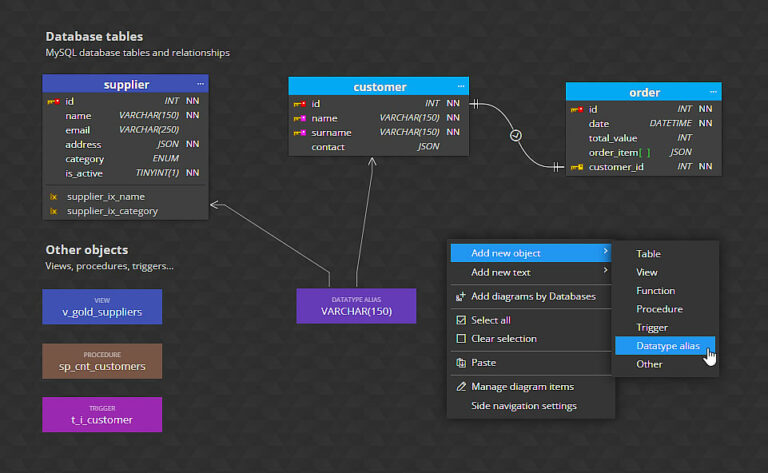
Task: Click the order_item column
Action: point(644,152)
